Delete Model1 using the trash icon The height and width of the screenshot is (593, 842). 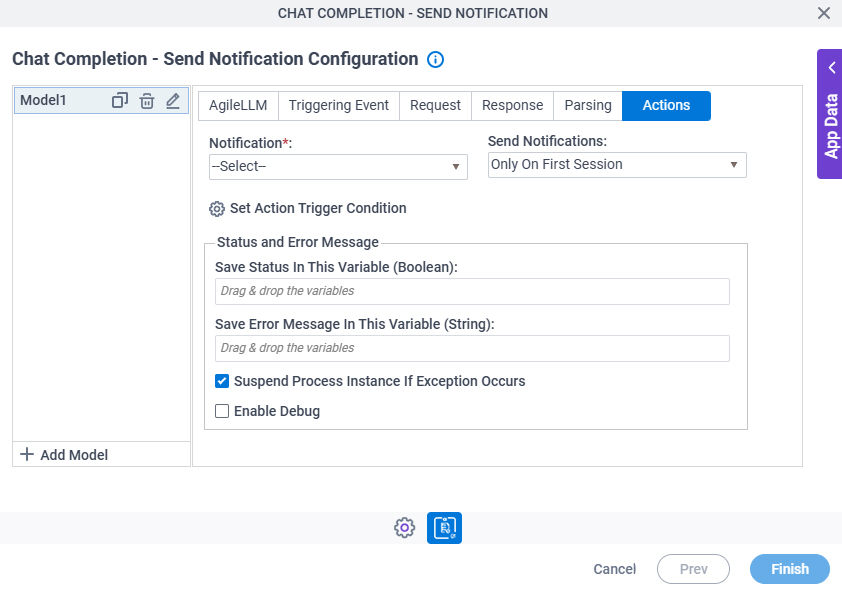click(147, 100)
